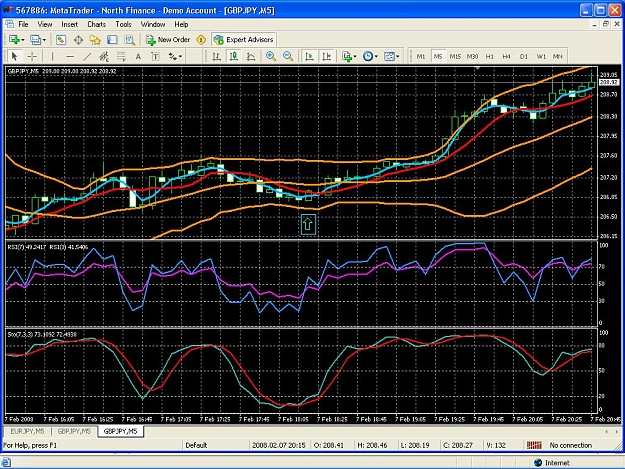625x469 pixels.
Task: Select the Draw Vertical Line tool
Action: (x=52, y=57)
